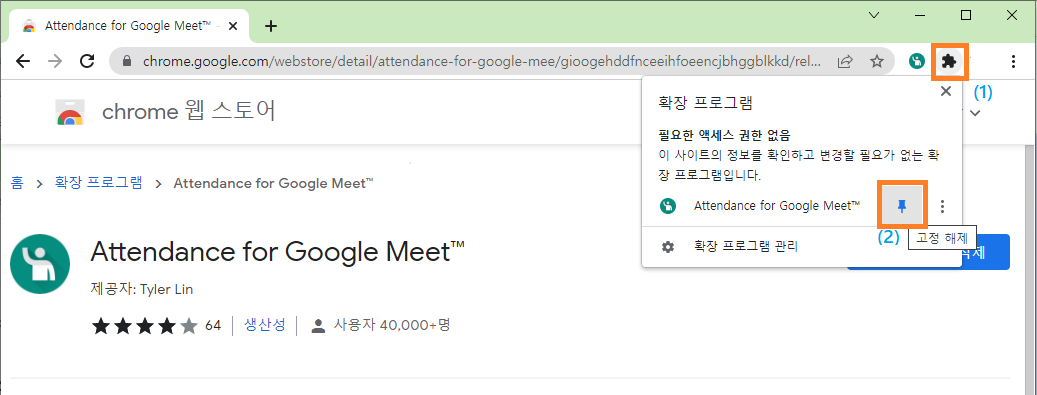Go to 홈 breadcrumb link

click(x=17, y=183)
